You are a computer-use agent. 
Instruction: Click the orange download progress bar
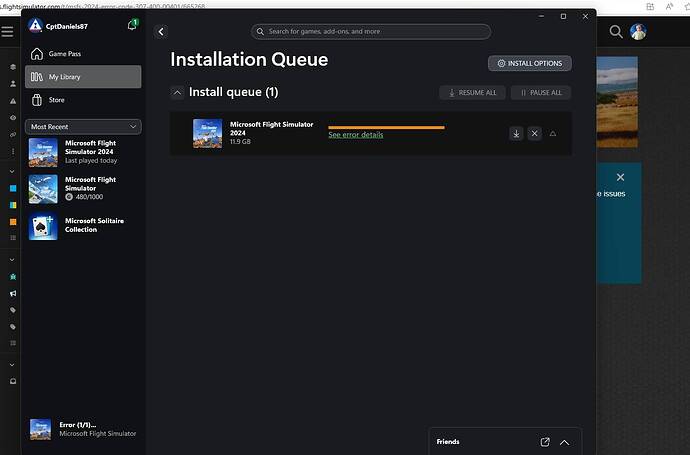pyautogui.click(x=386, y=127)
